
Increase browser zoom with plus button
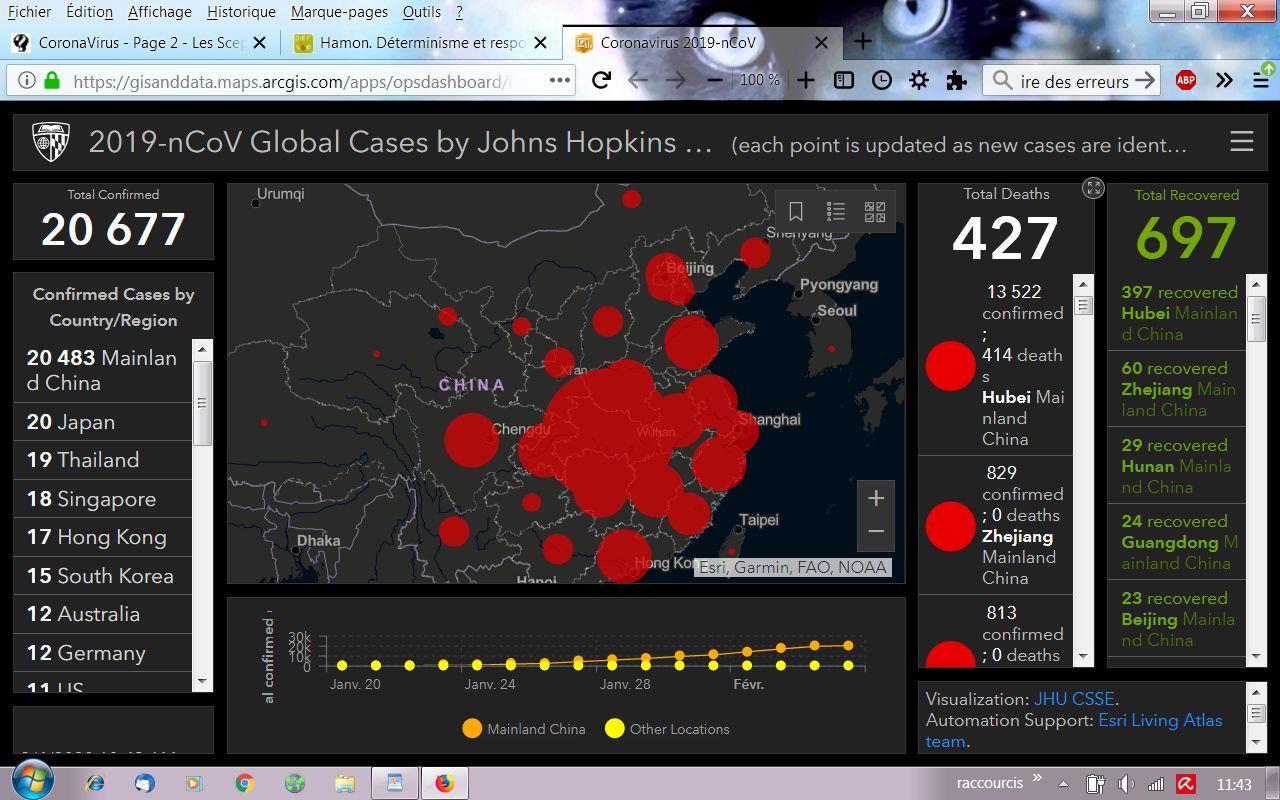806,81
